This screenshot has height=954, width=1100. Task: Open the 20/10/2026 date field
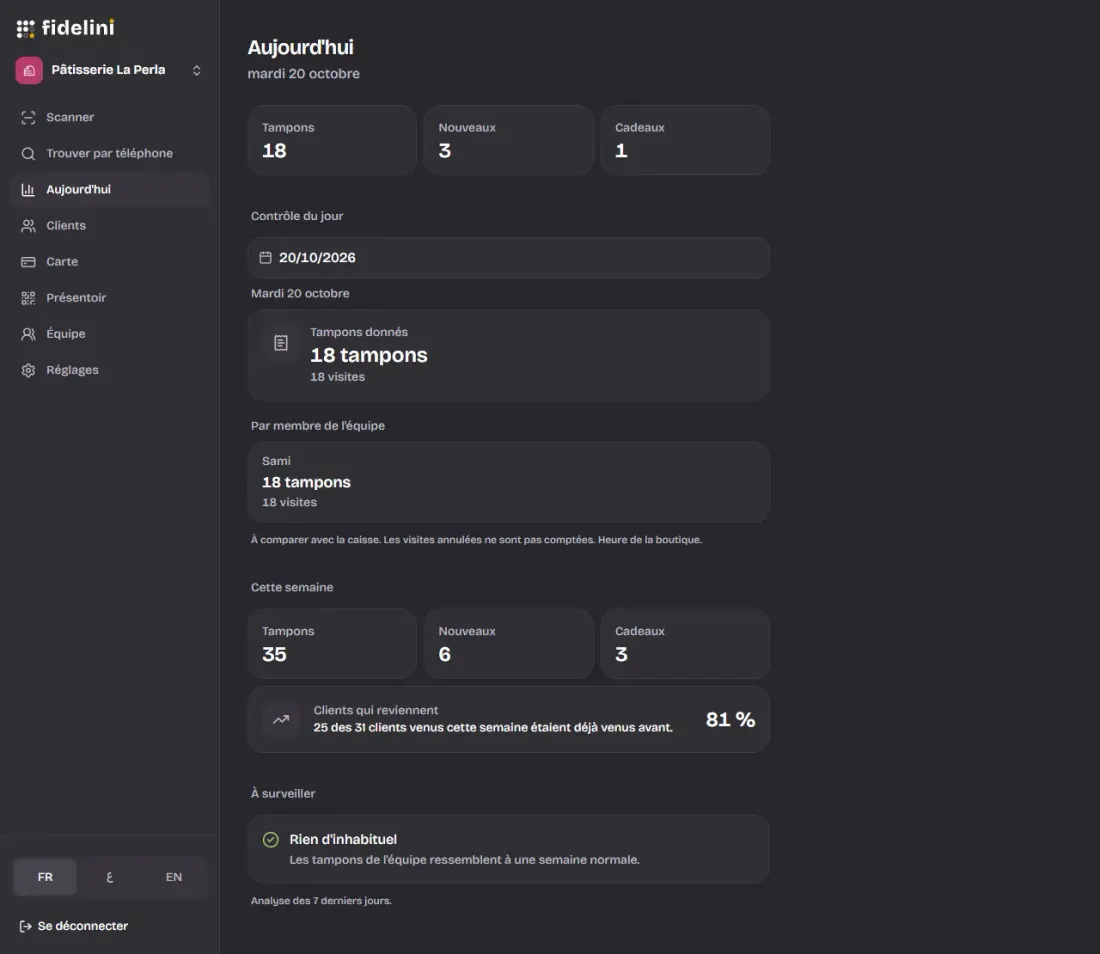coord(509,257)
